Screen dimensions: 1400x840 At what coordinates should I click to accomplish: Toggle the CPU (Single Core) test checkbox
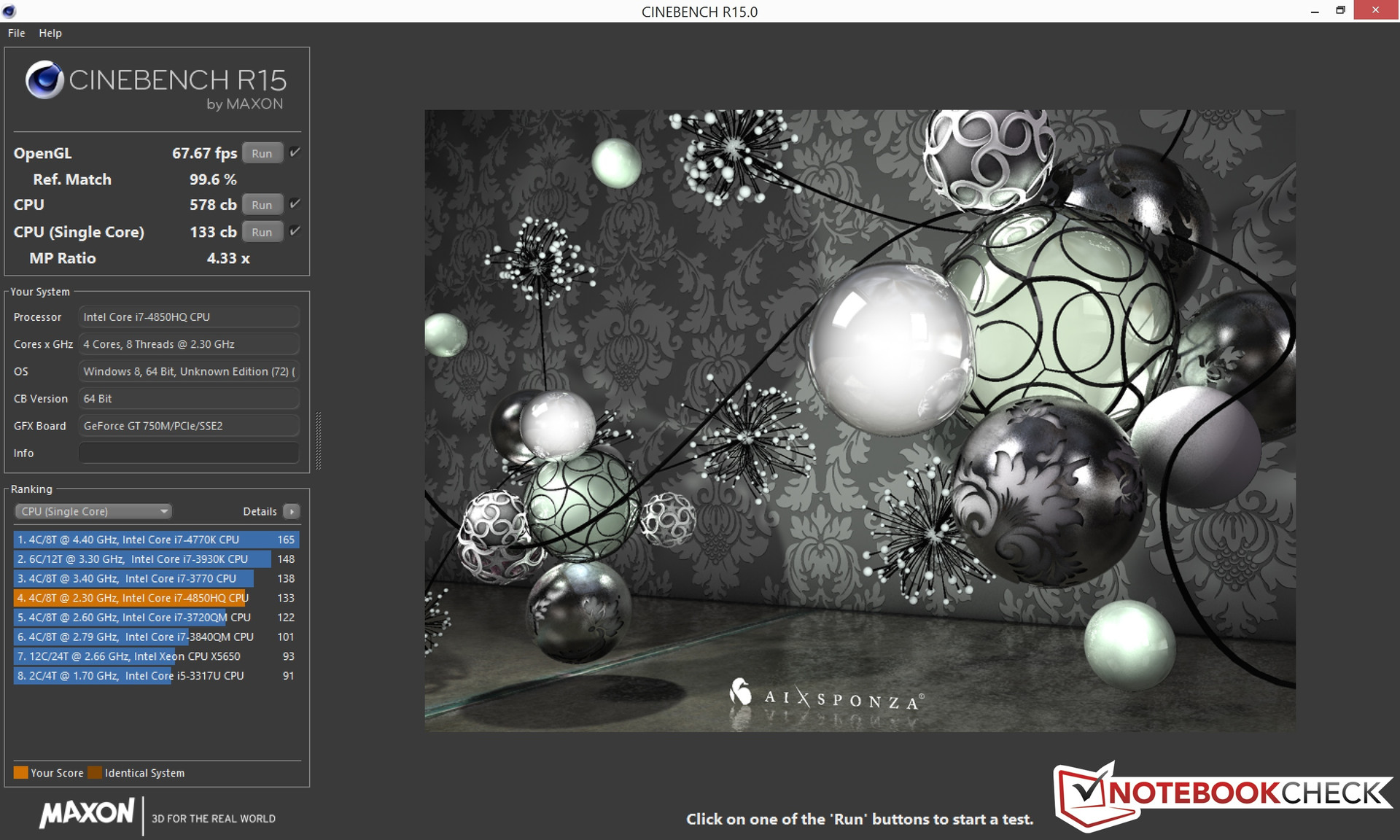(295, 231)
